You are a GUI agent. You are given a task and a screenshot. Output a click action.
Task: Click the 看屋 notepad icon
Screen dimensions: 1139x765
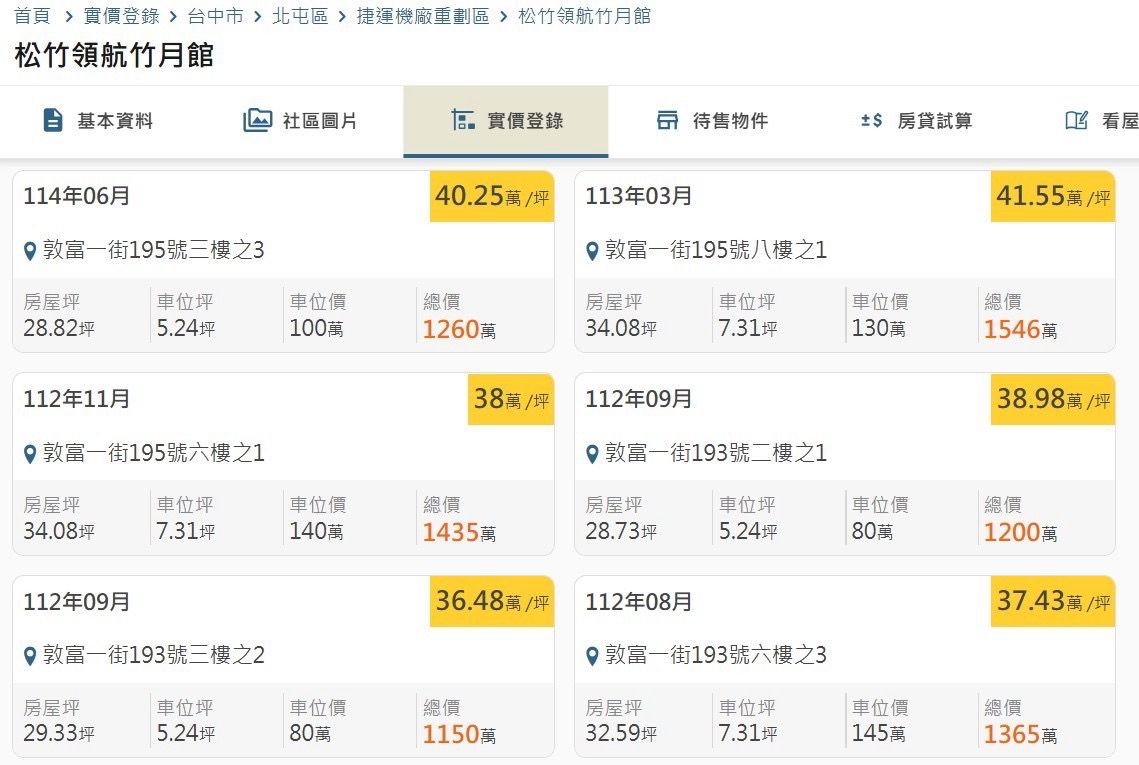(x=1076, y=121)
